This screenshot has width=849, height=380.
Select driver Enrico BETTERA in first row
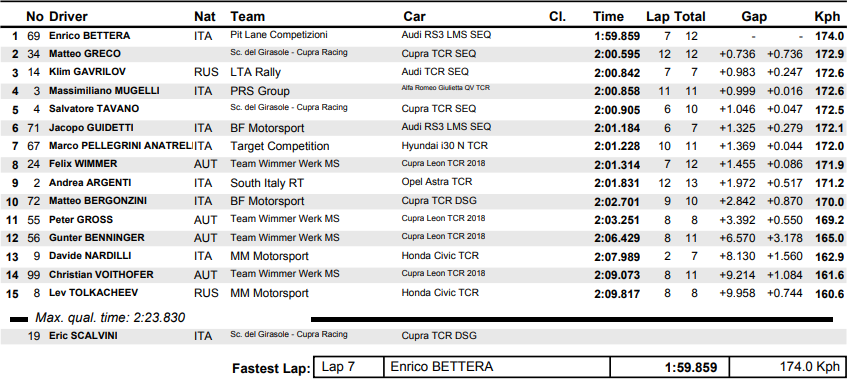(89, 36)
